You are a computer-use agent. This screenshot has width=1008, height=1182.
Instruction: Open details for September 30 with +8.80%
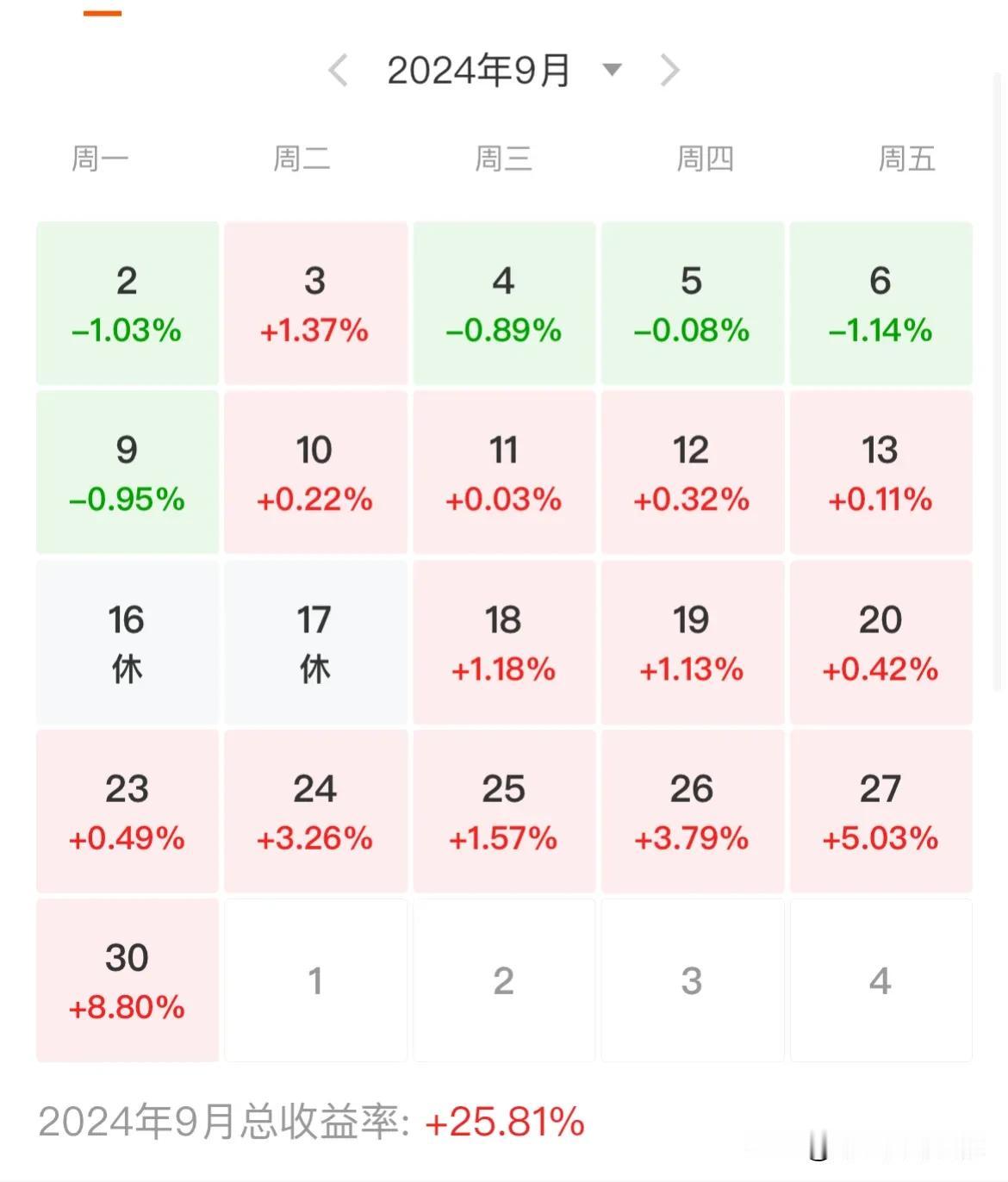(x=127, y=980)
